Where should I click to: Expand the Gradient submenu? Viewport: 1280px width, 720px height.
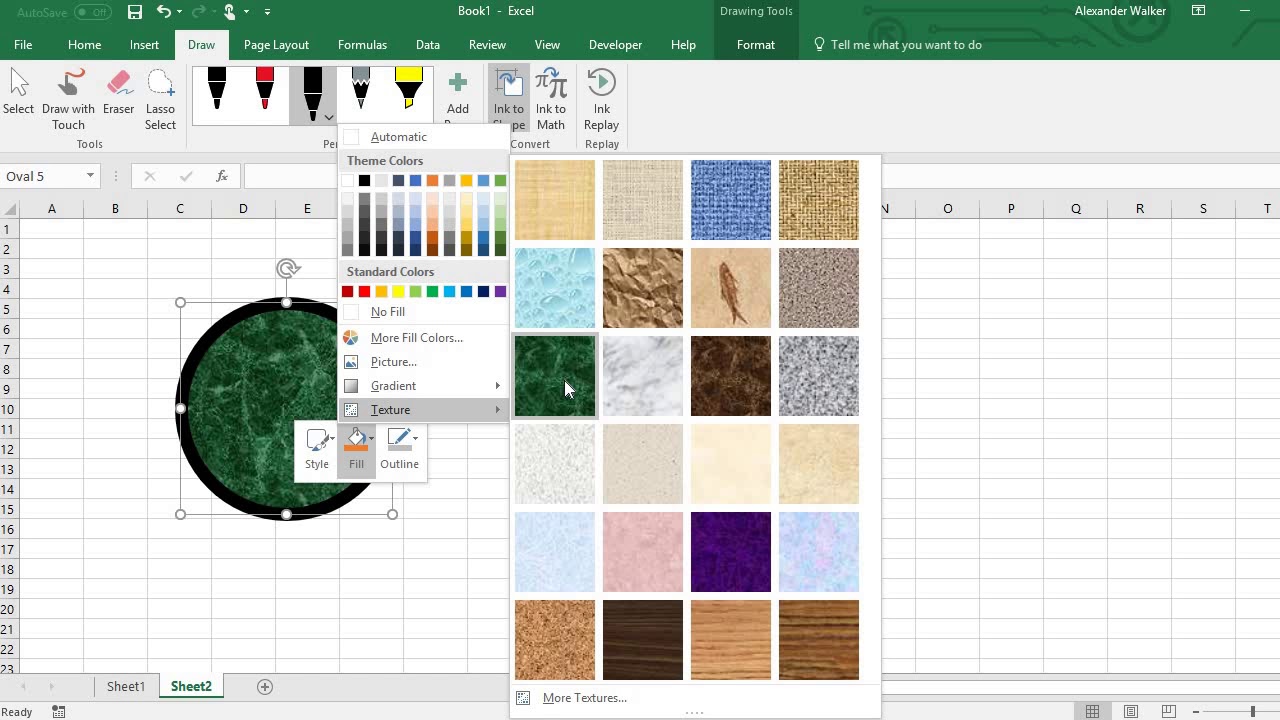tap(423, 386)
